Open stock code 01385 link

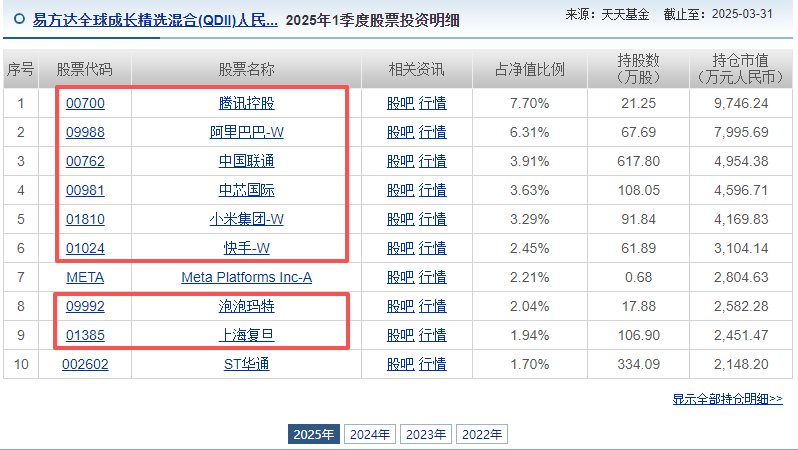coord(85,335)
